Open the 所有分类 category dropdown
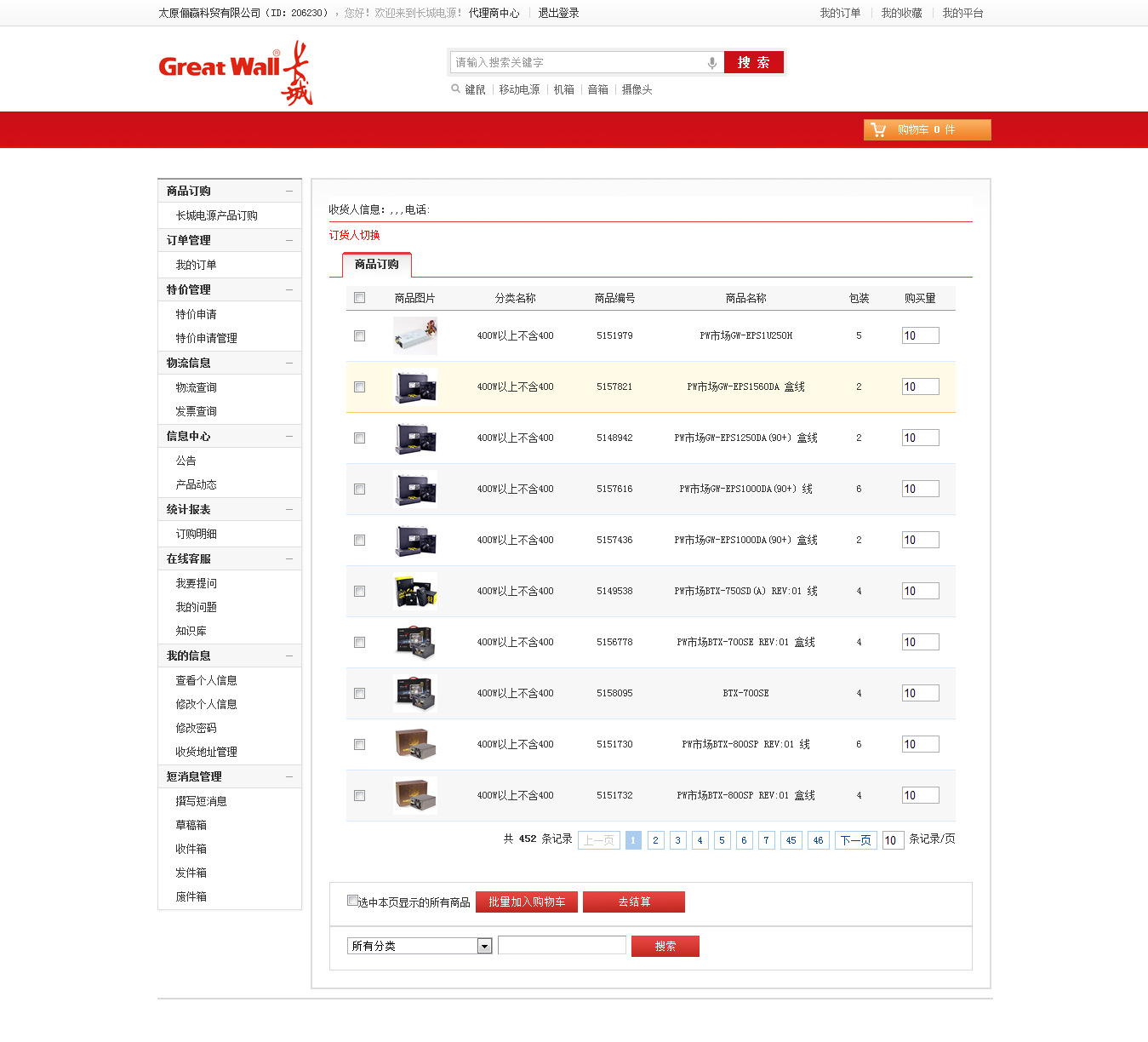This screenshot has height=1042, width=1148. (x=484, y=946)
